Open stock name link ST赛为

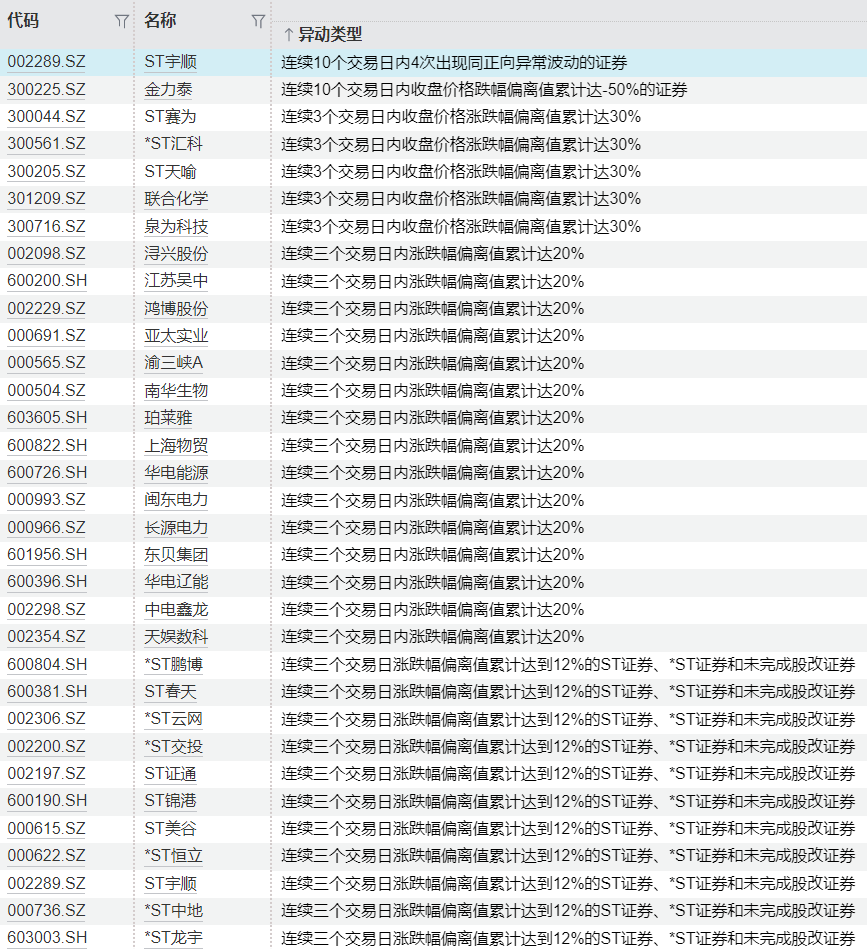click(170, 117)
